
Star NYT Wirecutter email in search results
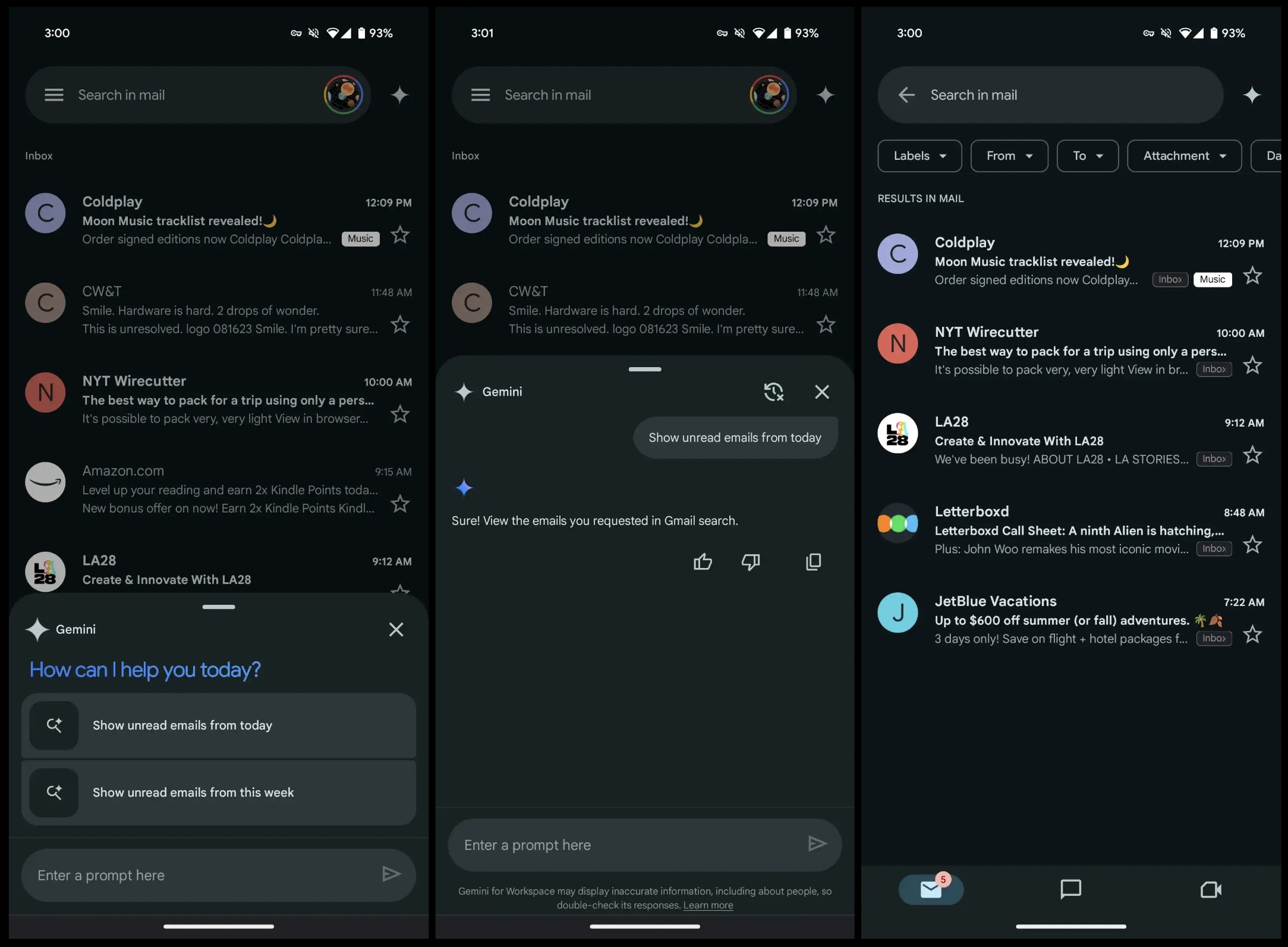[1252, 366]
